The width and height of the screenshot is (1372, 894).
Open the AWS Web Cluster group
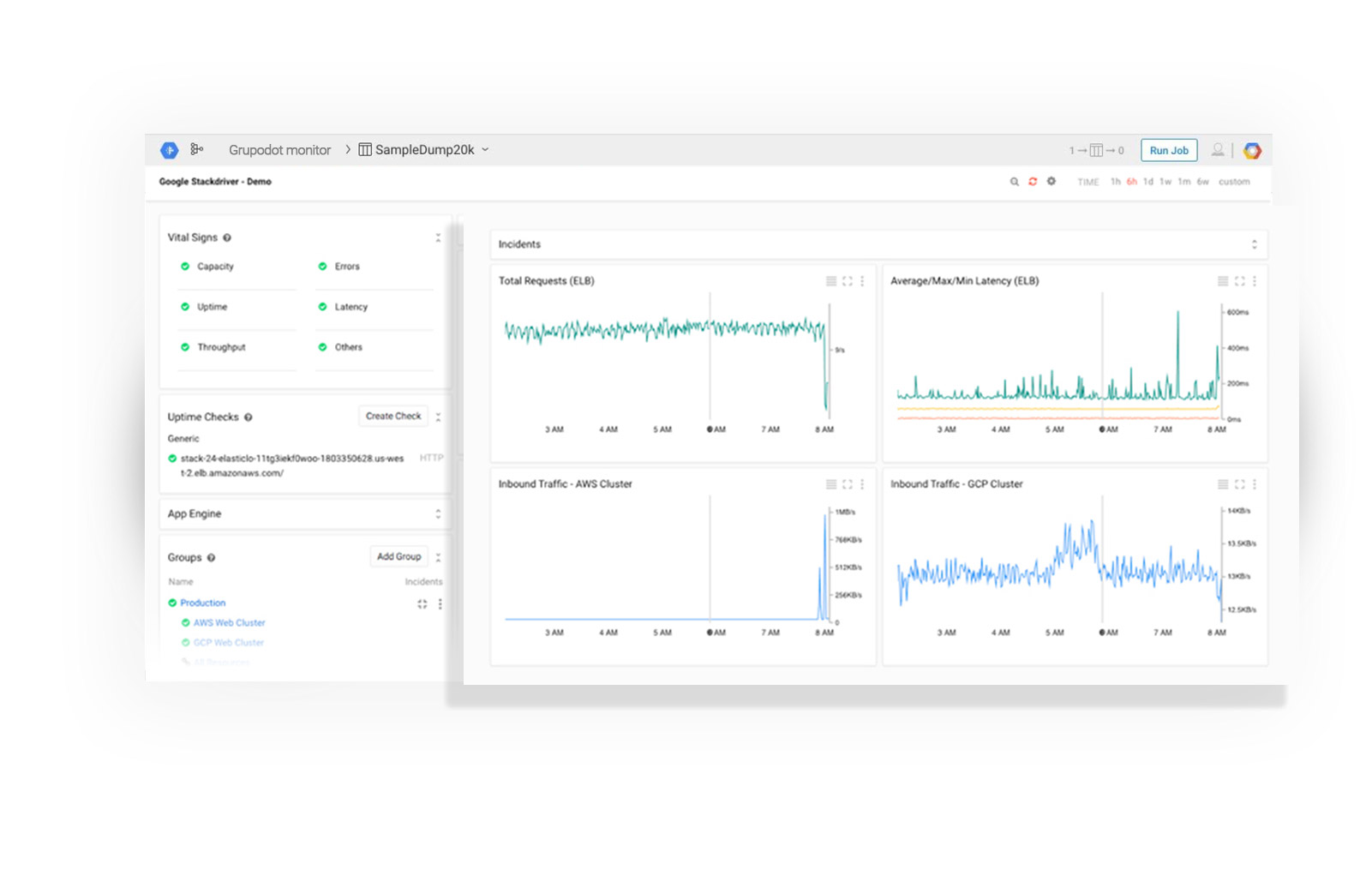[x=229, y=623]
